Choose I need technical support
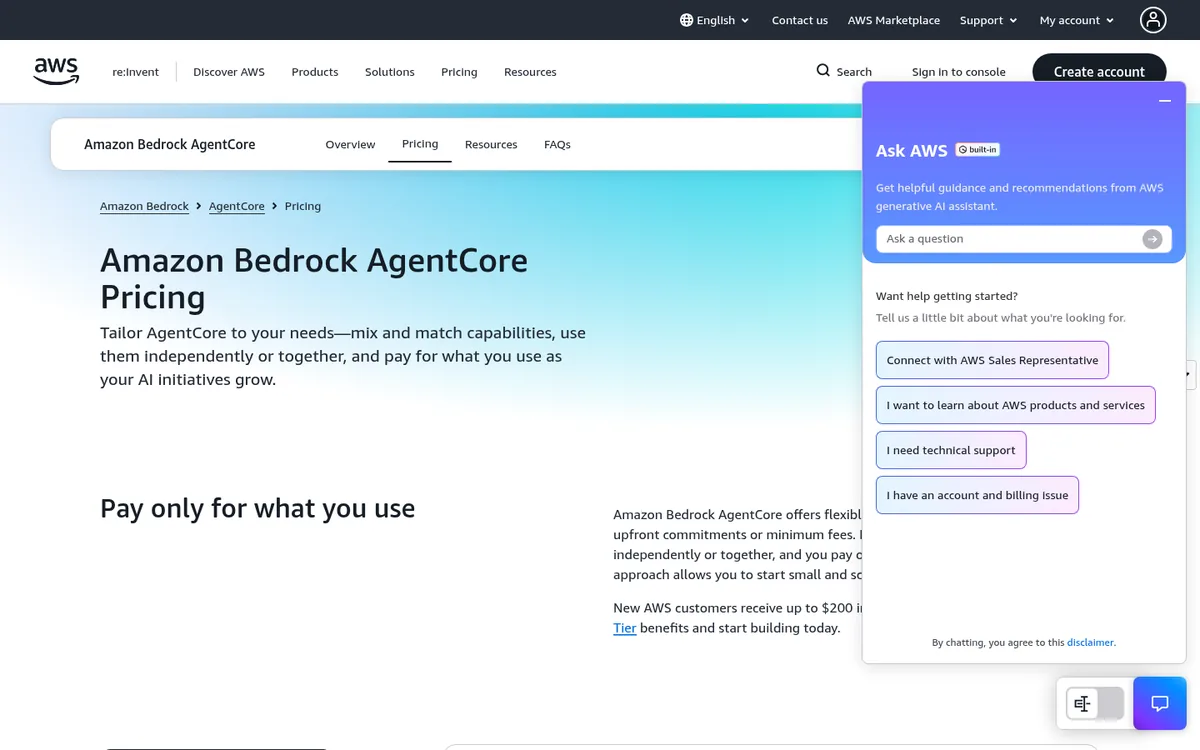The width and height of the screenshot is (1200, 750). (951, 450)
